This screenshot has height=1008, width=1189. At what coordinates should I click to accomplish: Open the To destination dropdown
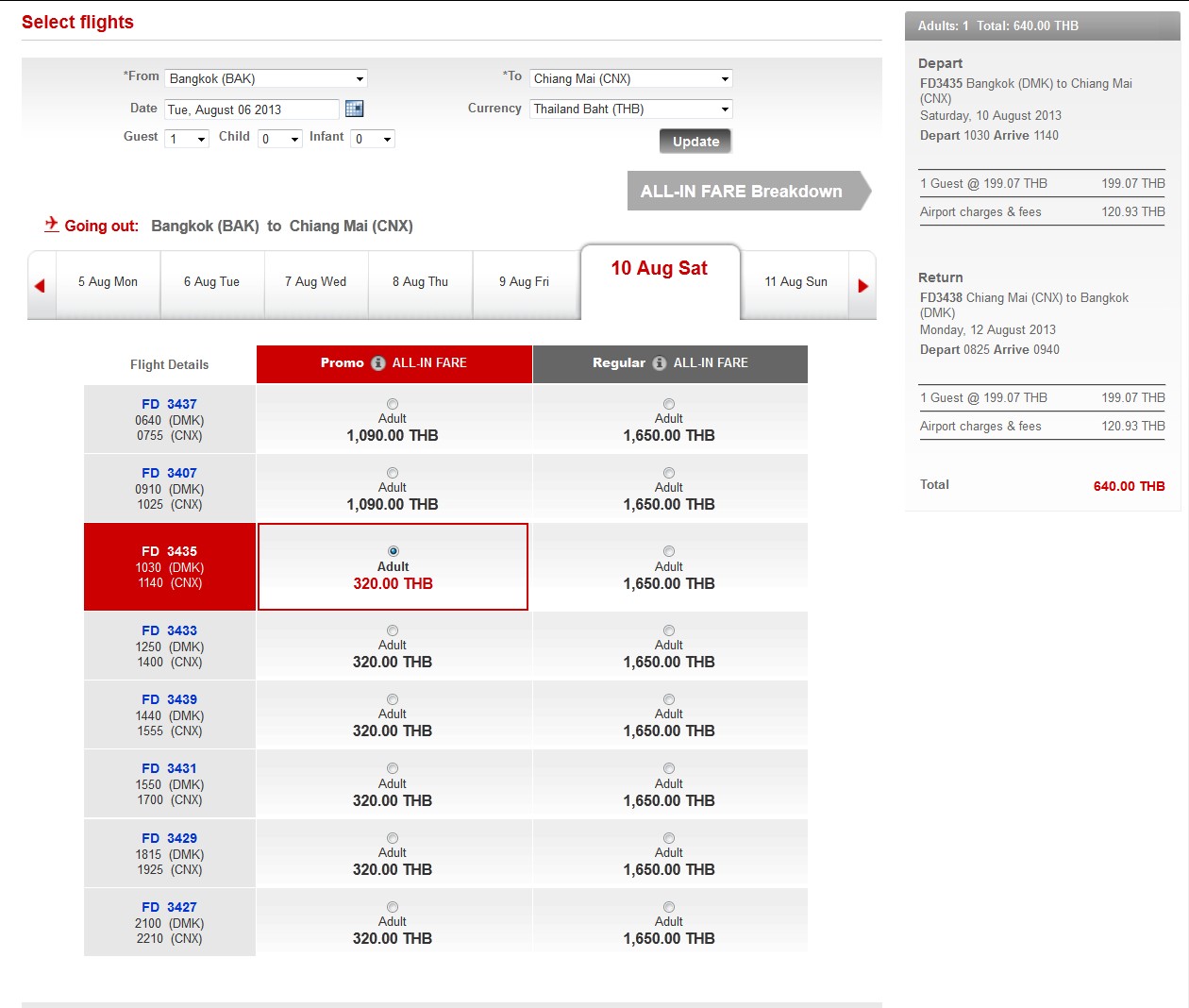coord(630,78)
